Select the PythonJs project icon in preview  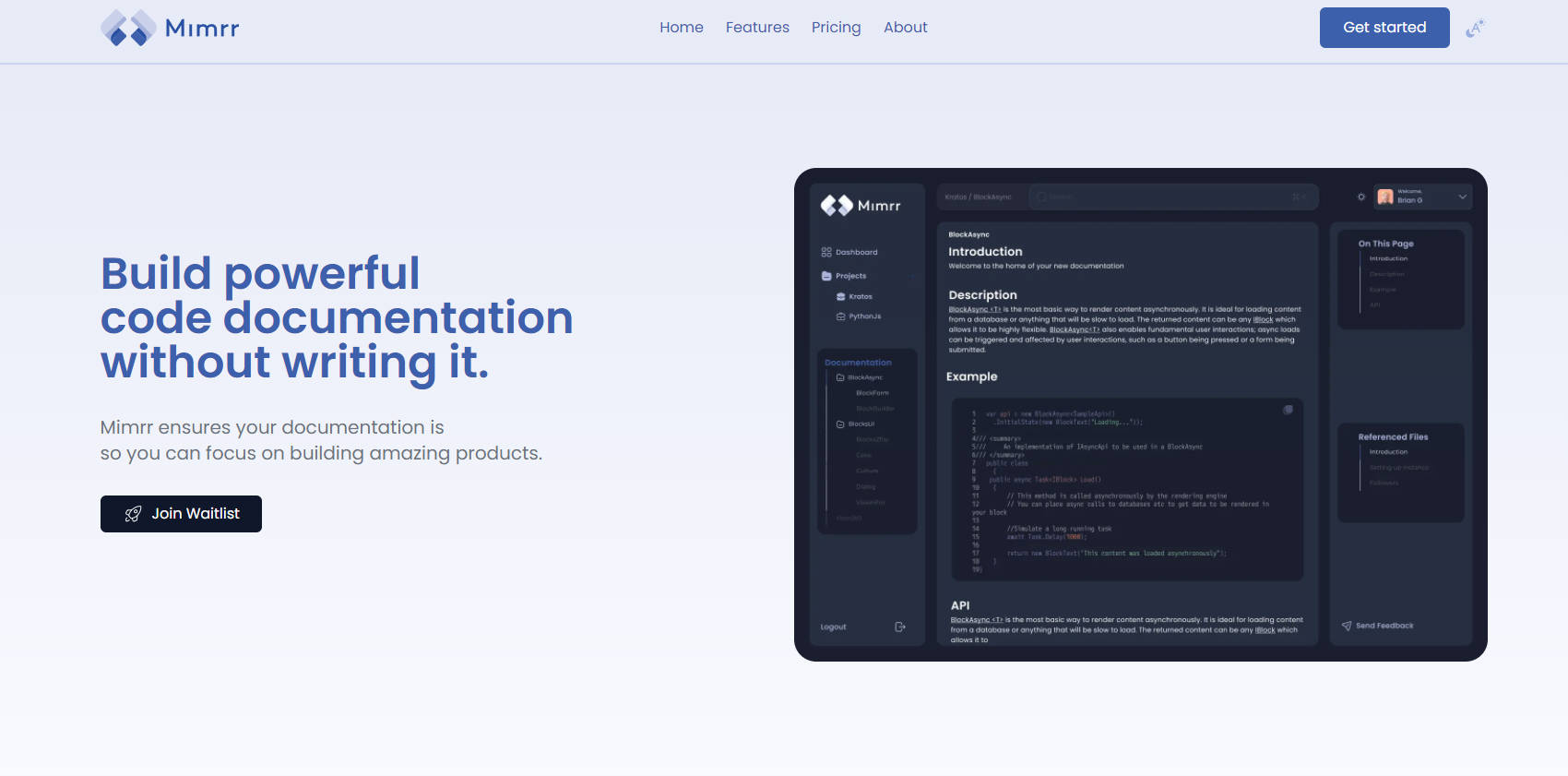(840, 316)
